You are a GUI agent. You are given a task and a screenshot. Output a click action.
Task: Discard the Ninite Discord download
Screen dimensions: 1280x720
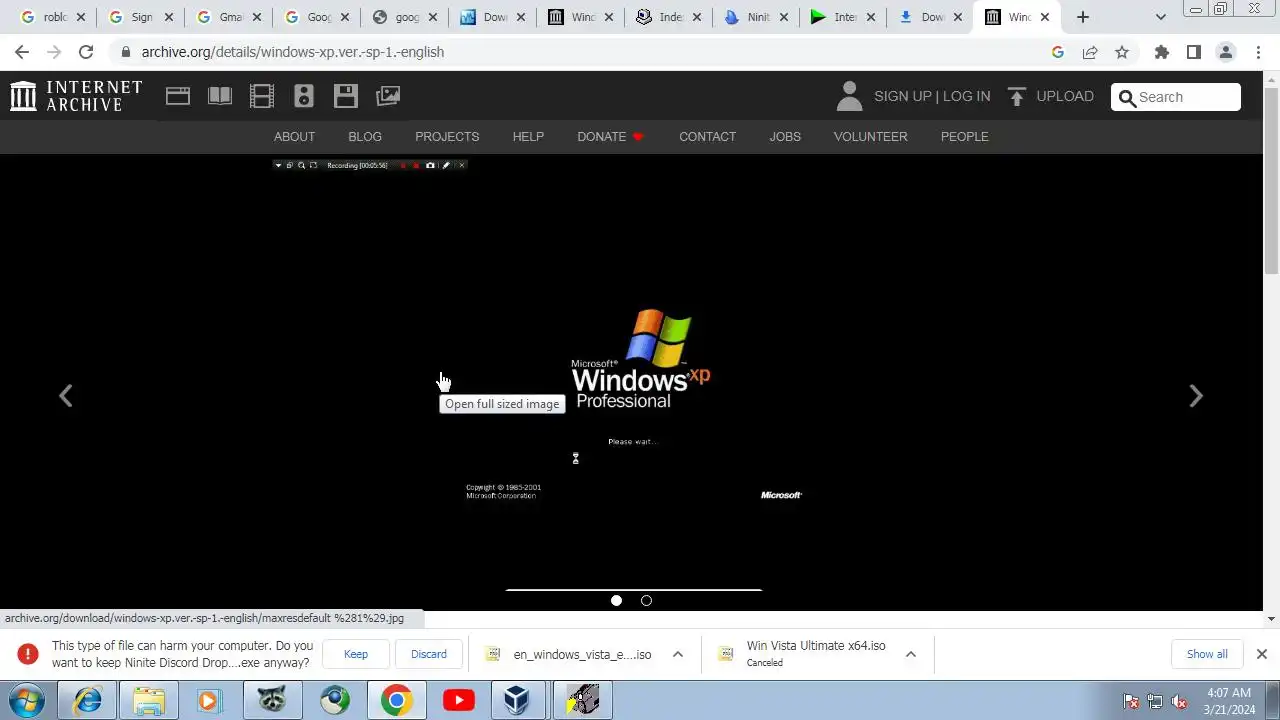coord(429,654)
